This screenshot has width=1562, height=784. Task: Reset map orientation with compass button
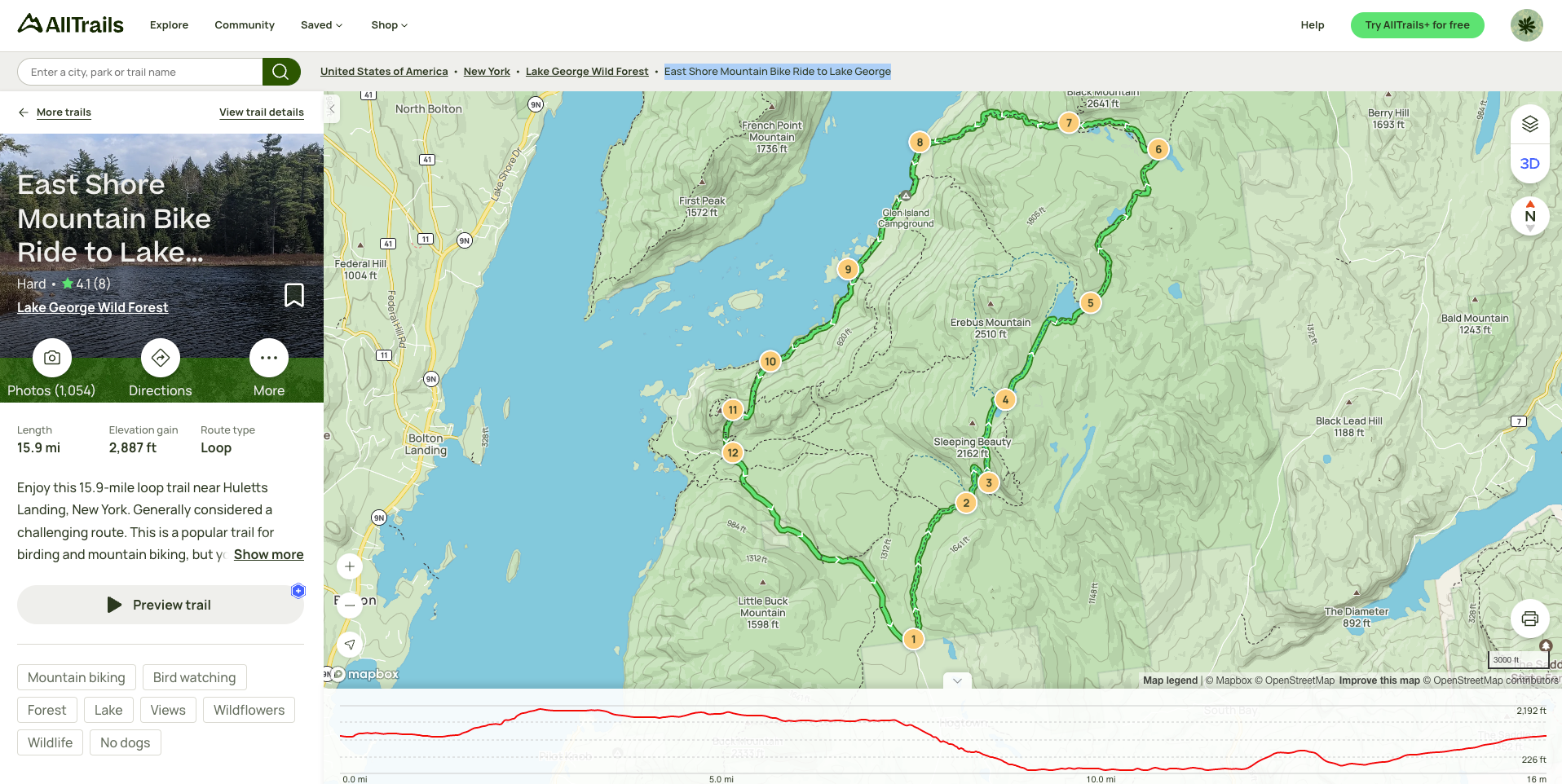coord(1529,216)
